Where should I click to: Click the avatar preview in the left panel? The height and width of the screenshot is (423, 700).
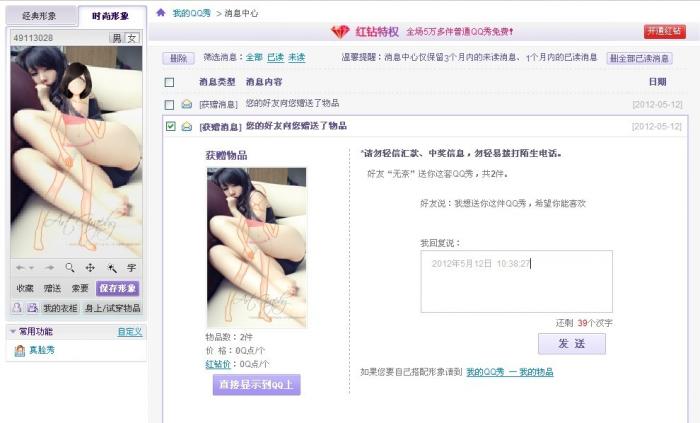coord(76,152)
